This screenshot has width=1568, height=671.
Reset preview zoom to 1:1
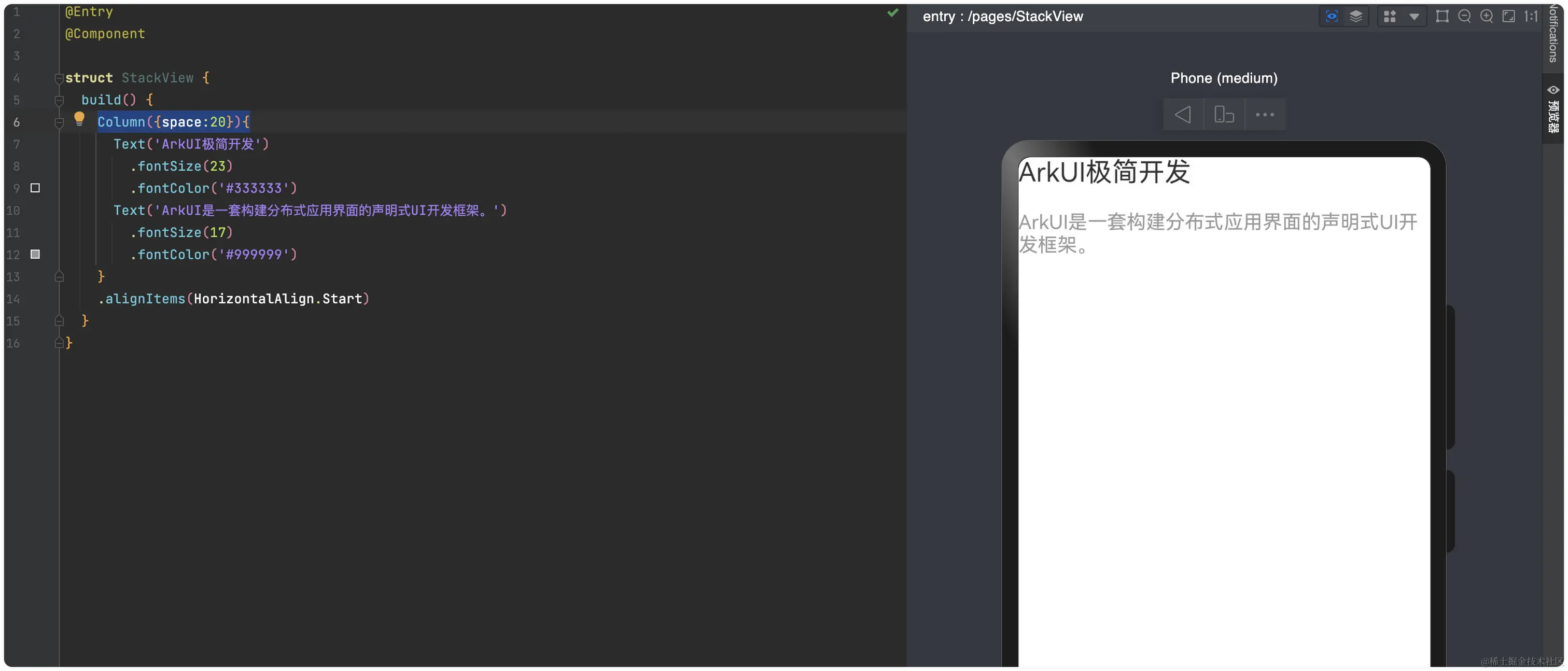coord(1531,17)
